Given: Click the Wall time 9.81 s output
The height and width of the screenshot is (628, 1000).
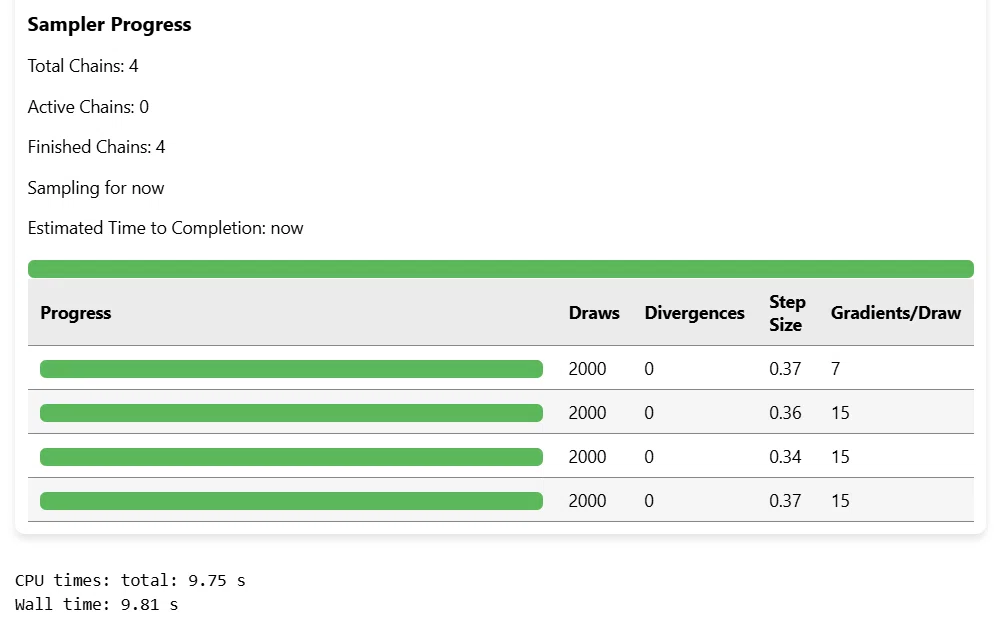Looking at the screenshot, I should click(96, 604).
